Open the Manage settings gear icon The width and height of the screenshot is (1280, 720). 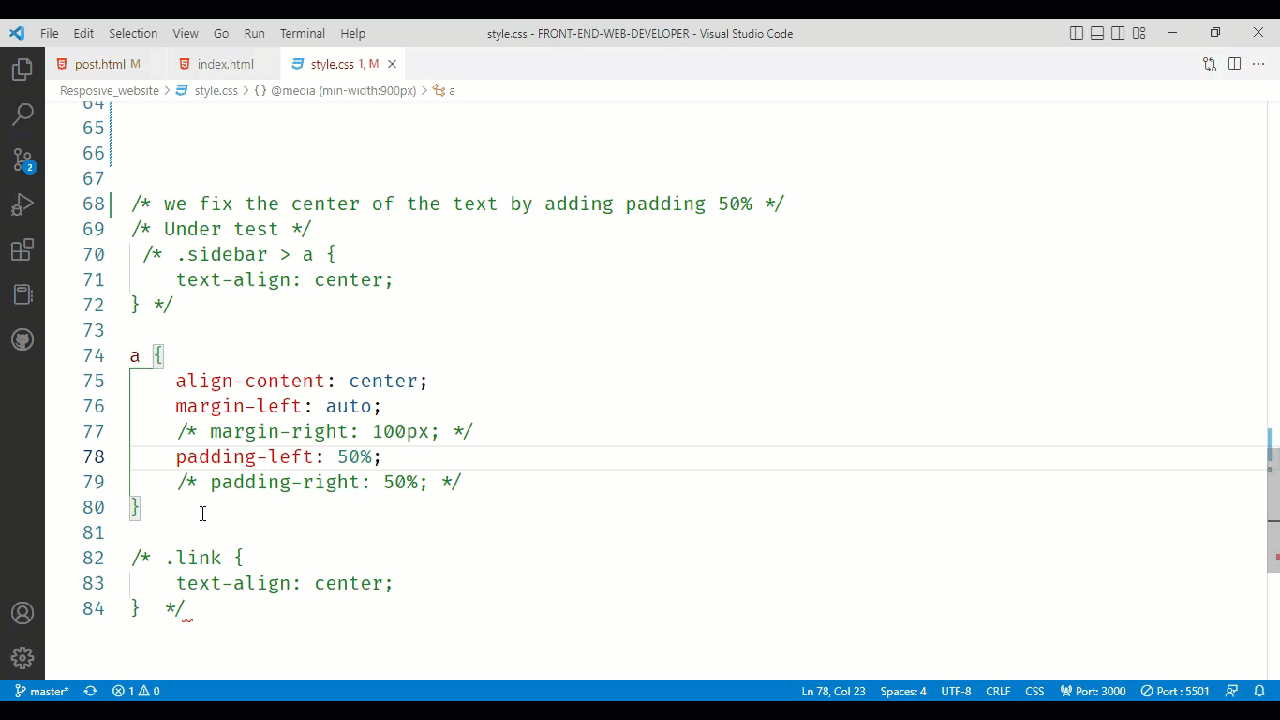22,657
